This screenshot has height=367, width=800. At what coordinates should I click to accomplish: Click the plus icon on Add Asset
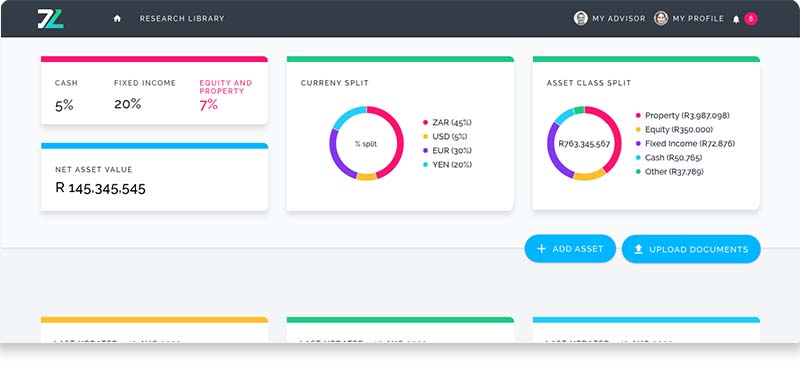541,249
